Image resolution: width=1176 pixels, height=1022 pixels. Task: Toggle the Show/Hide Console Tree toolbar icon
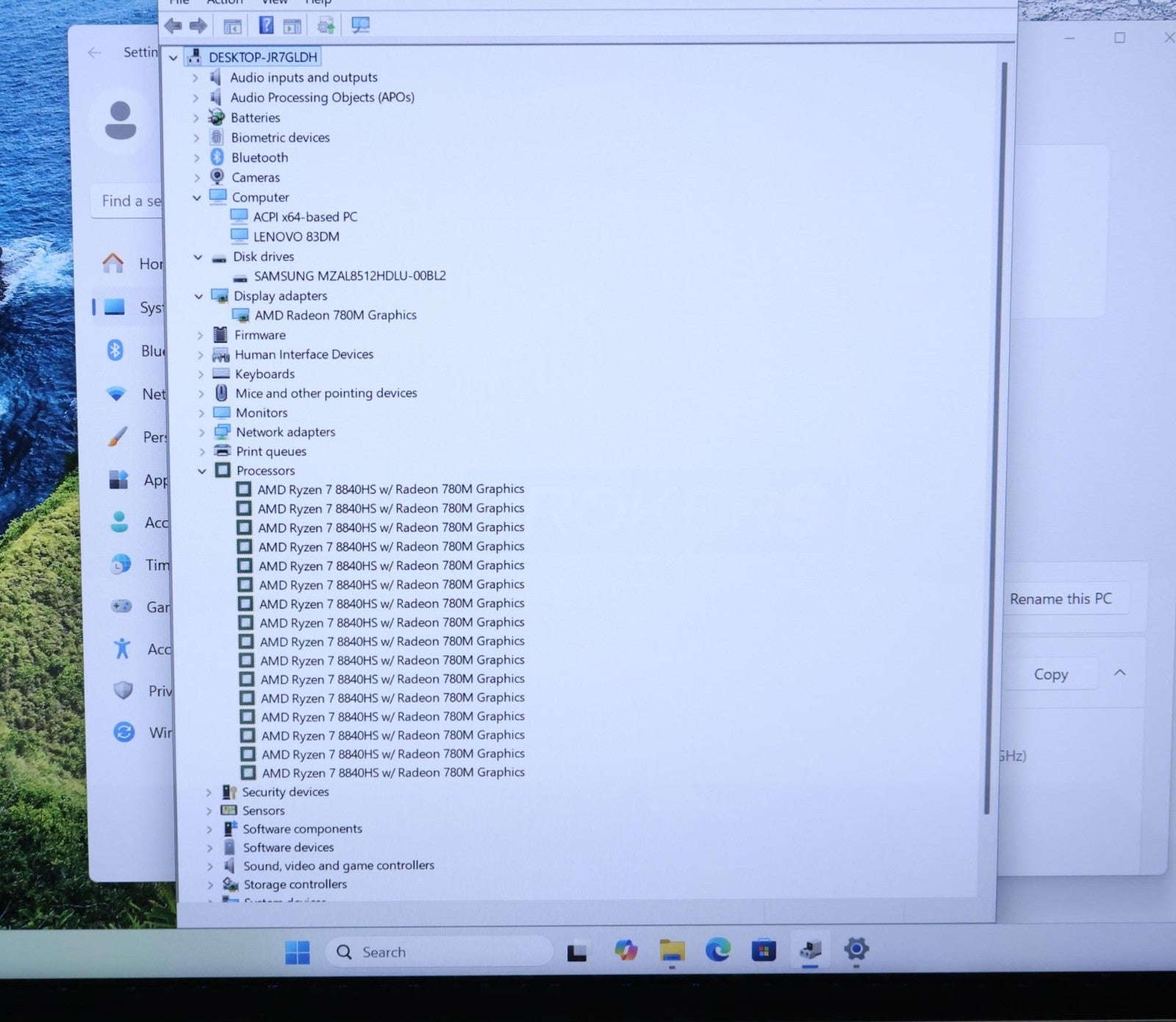click(x=232, y=27)
